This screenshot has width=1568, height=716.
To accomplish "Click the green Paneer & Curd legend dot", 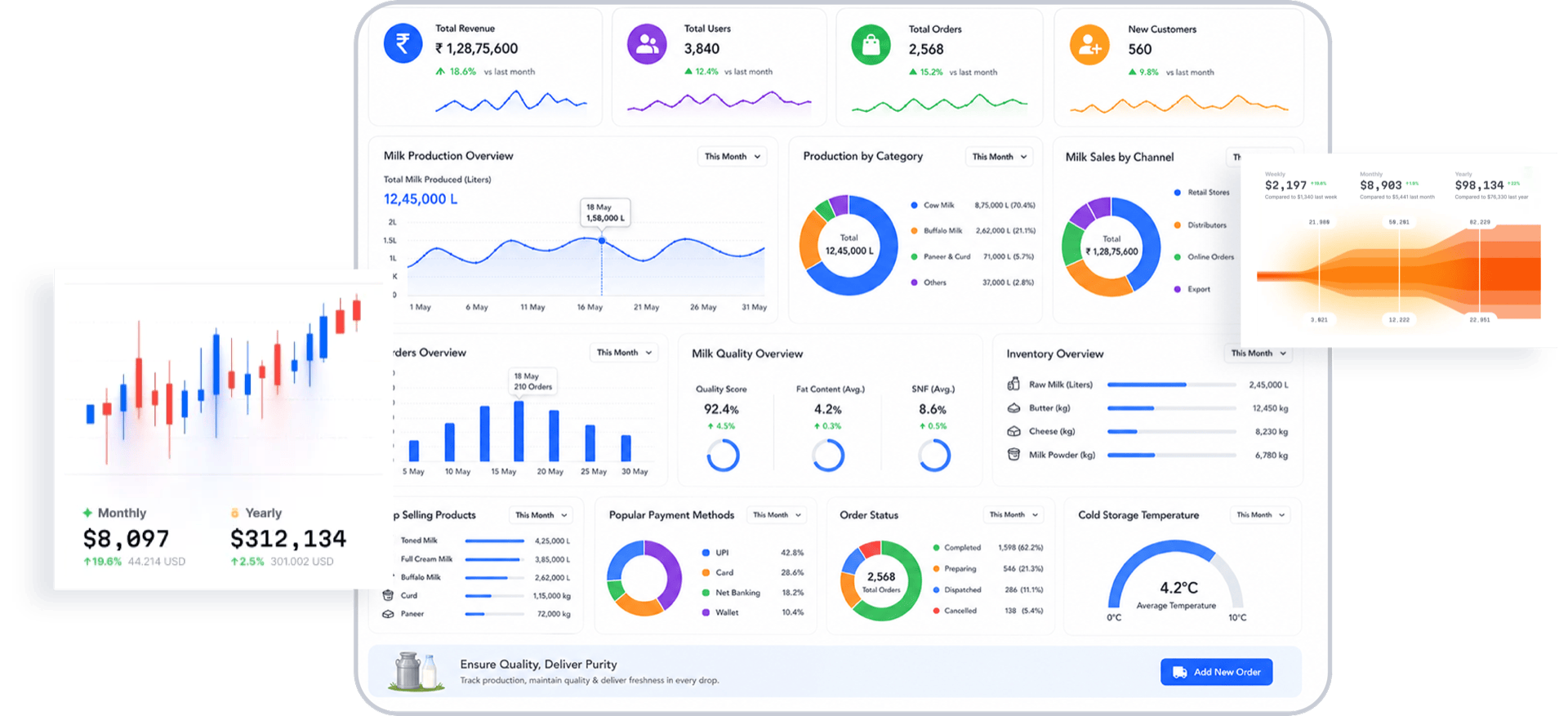I will (x=915, y=256).
